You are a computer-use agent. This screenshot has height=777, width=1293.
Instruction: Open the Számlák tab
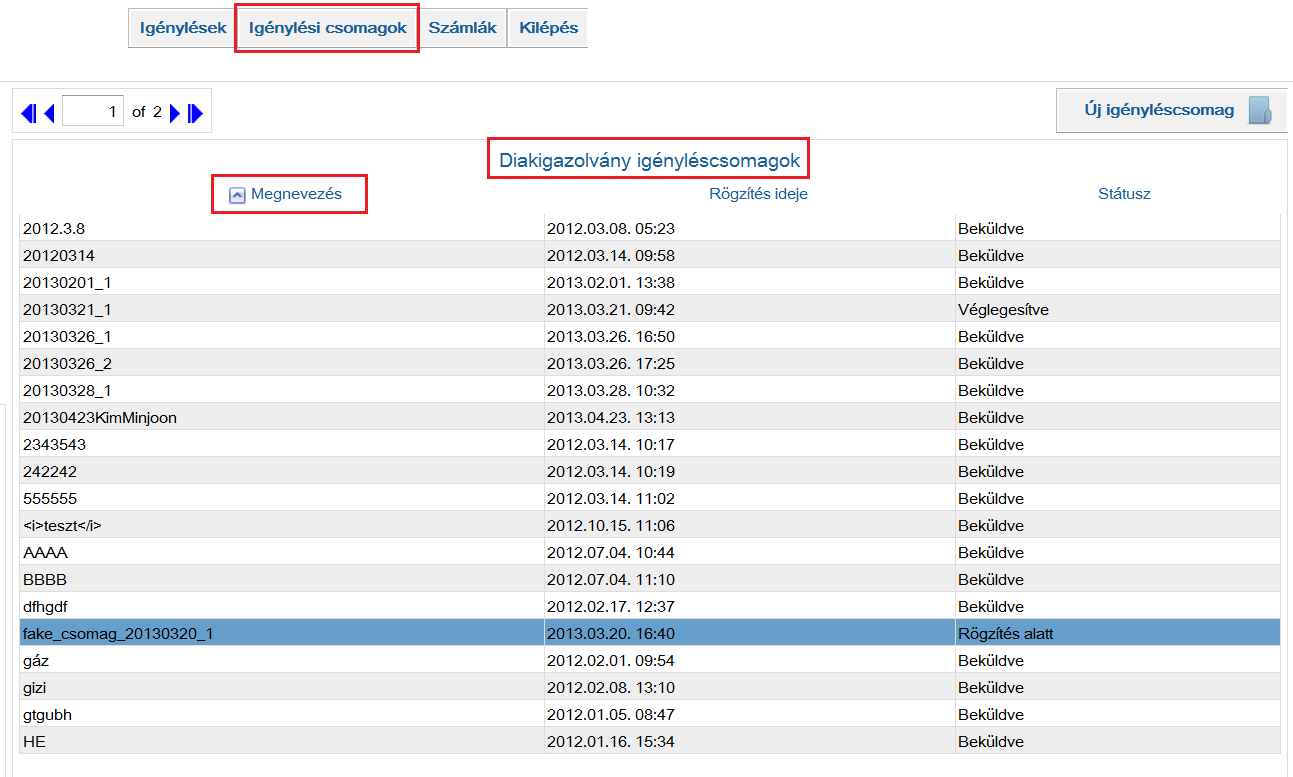tap(462, 28)
